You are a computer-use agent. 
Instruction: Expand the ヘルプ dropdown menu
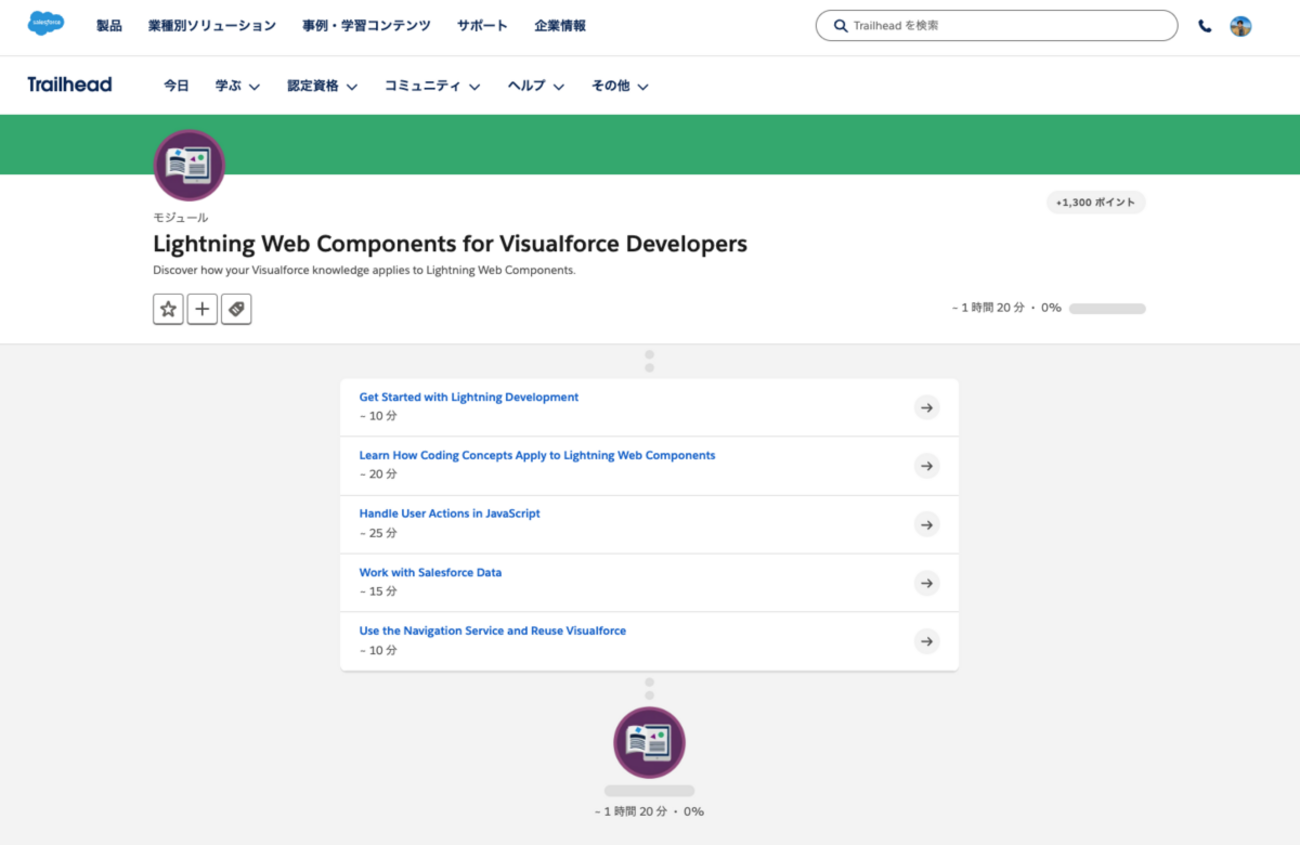[x=536, y=86]
